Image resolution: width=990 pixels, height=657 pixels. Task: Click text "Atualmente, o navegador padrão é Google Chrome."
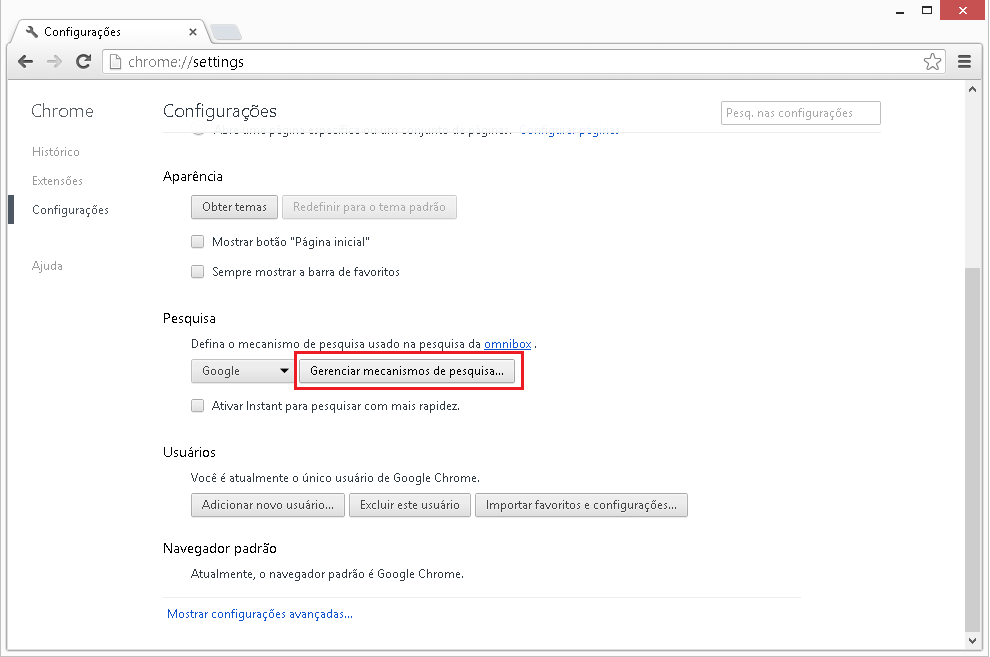coord(327,574)
